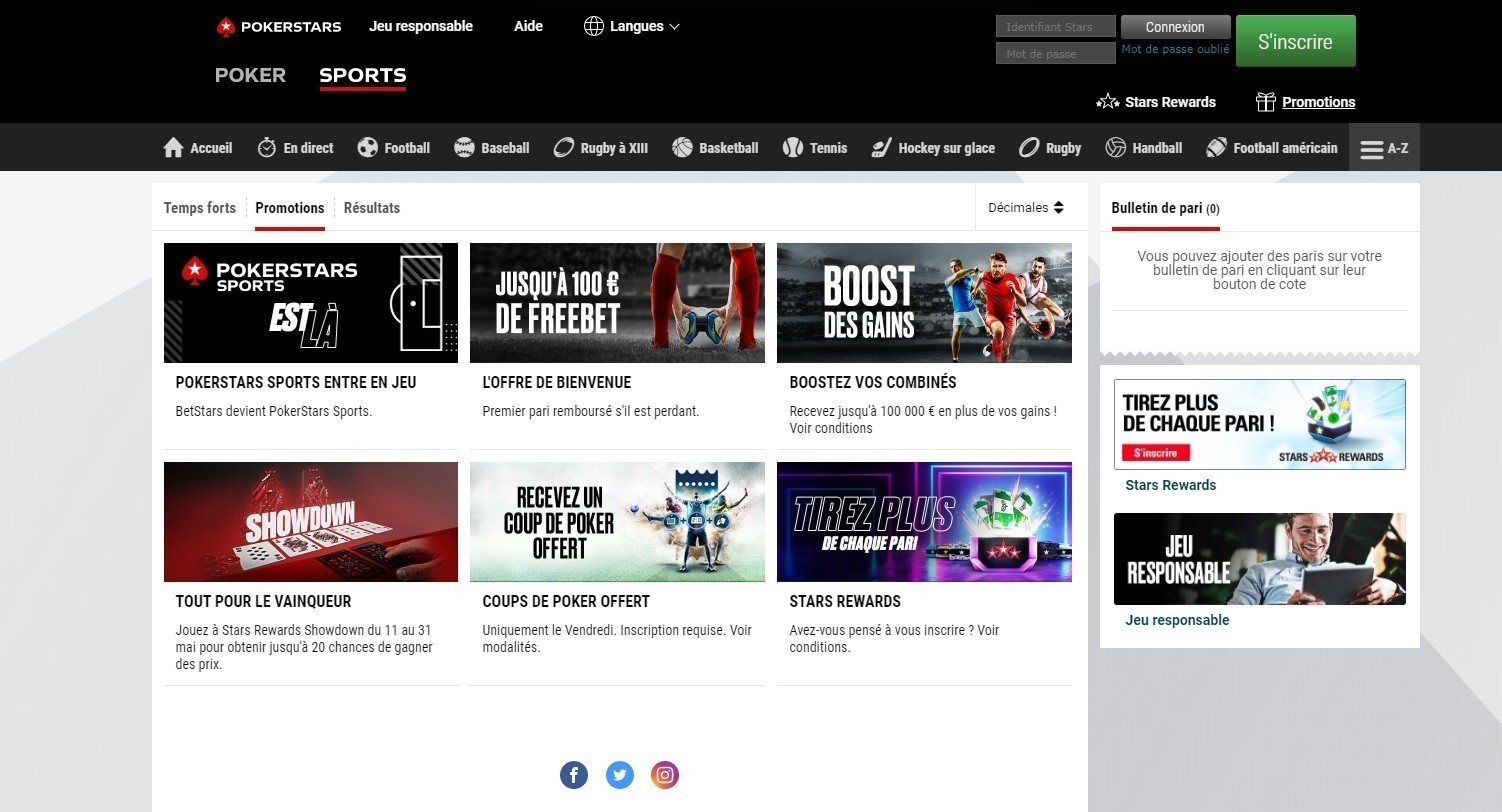The image size is (1502, 812).
Task: Click the Football soccer ball icon
Action: [x=368, y=148]
